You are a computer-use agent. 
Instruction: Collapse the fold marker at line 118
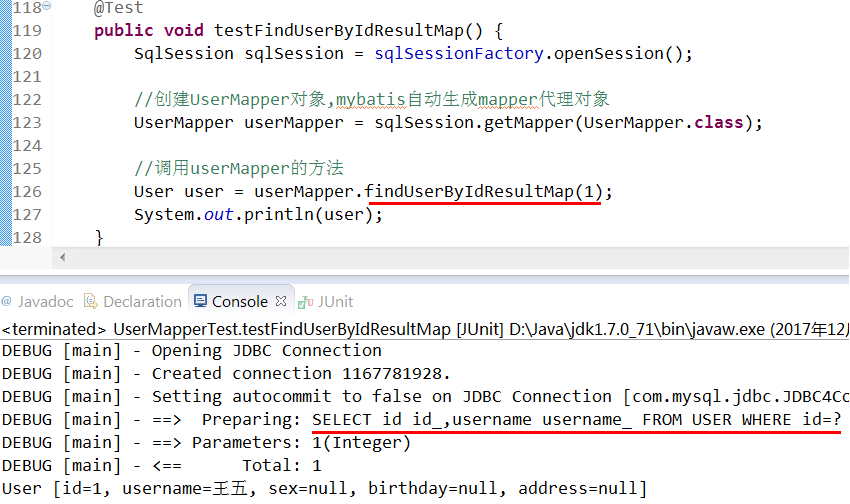click(x=47, y=5)
